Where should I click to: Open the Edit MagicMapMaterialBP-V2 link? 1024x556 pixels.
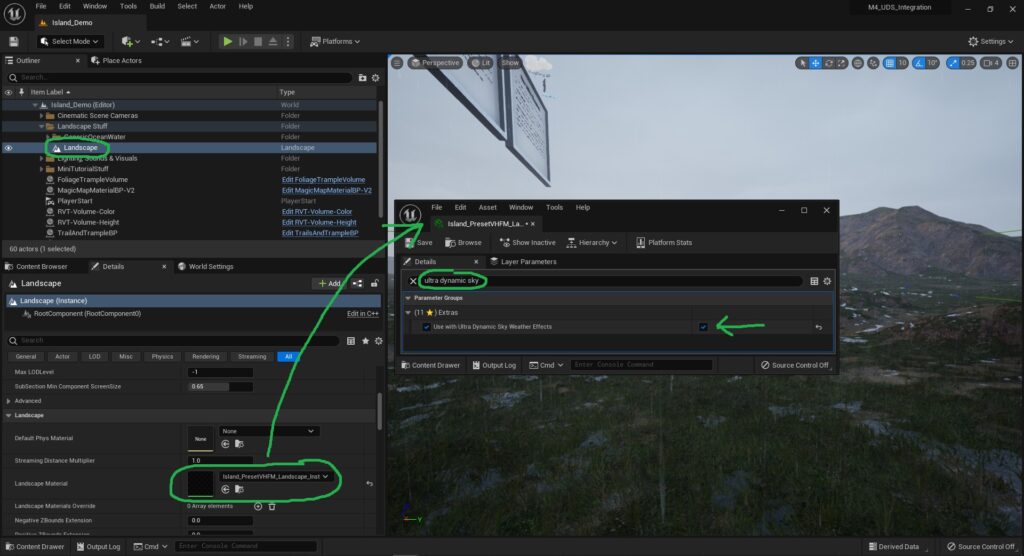327,190
